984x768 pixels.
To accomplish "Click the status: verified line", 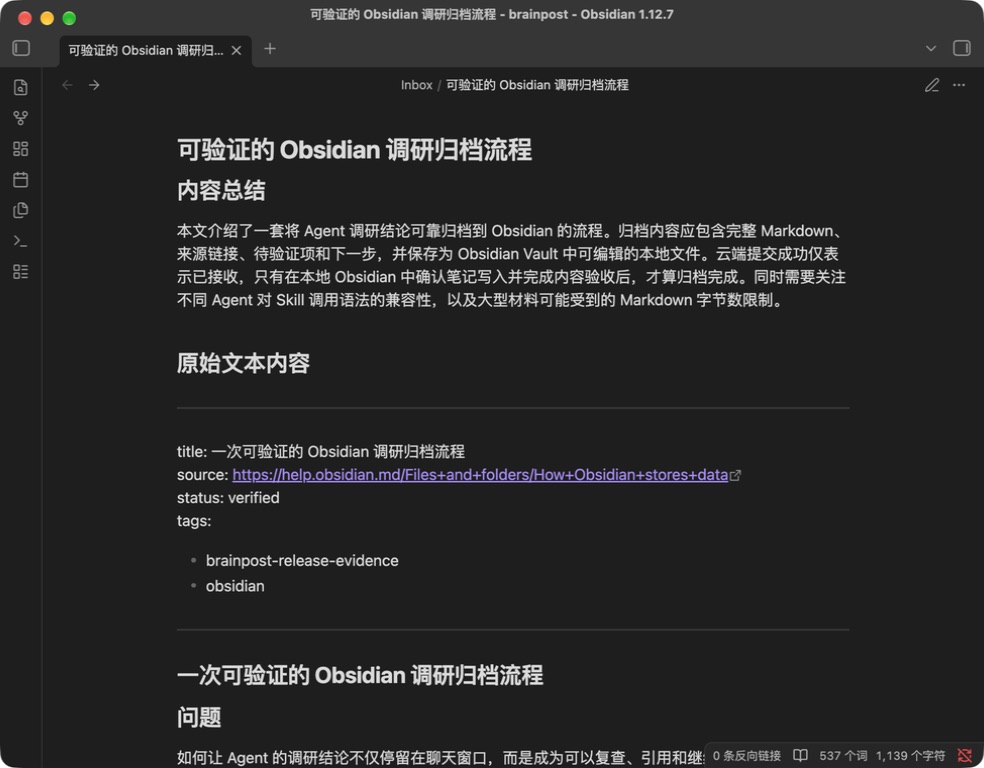I will coord(228,498).
